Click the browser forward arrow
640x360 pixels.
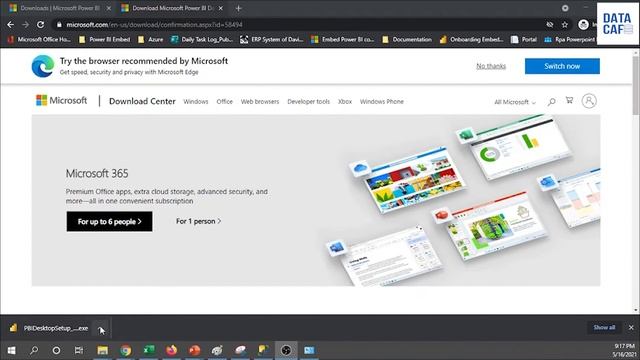tap(25, 25)
